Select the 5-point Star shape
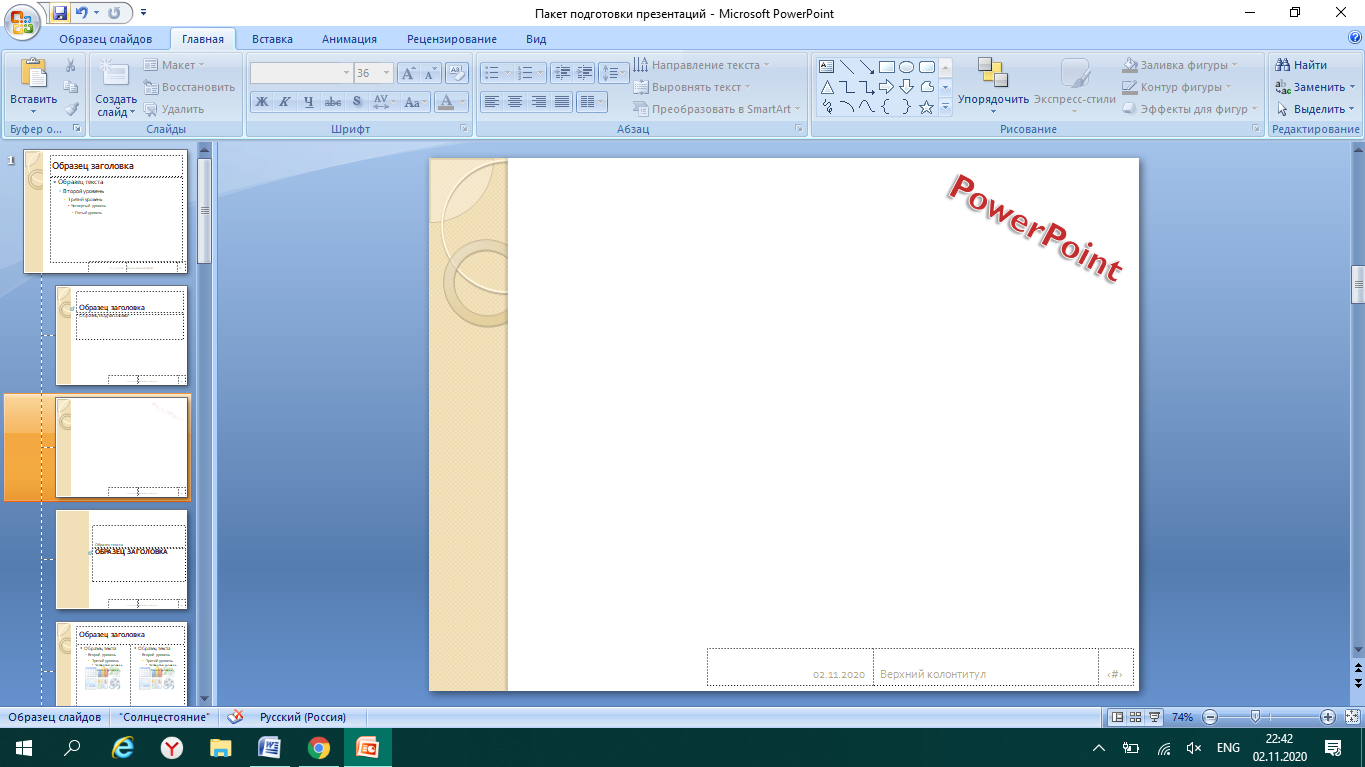This screenshot has height=767, width=1365. [x=927, y=107]
